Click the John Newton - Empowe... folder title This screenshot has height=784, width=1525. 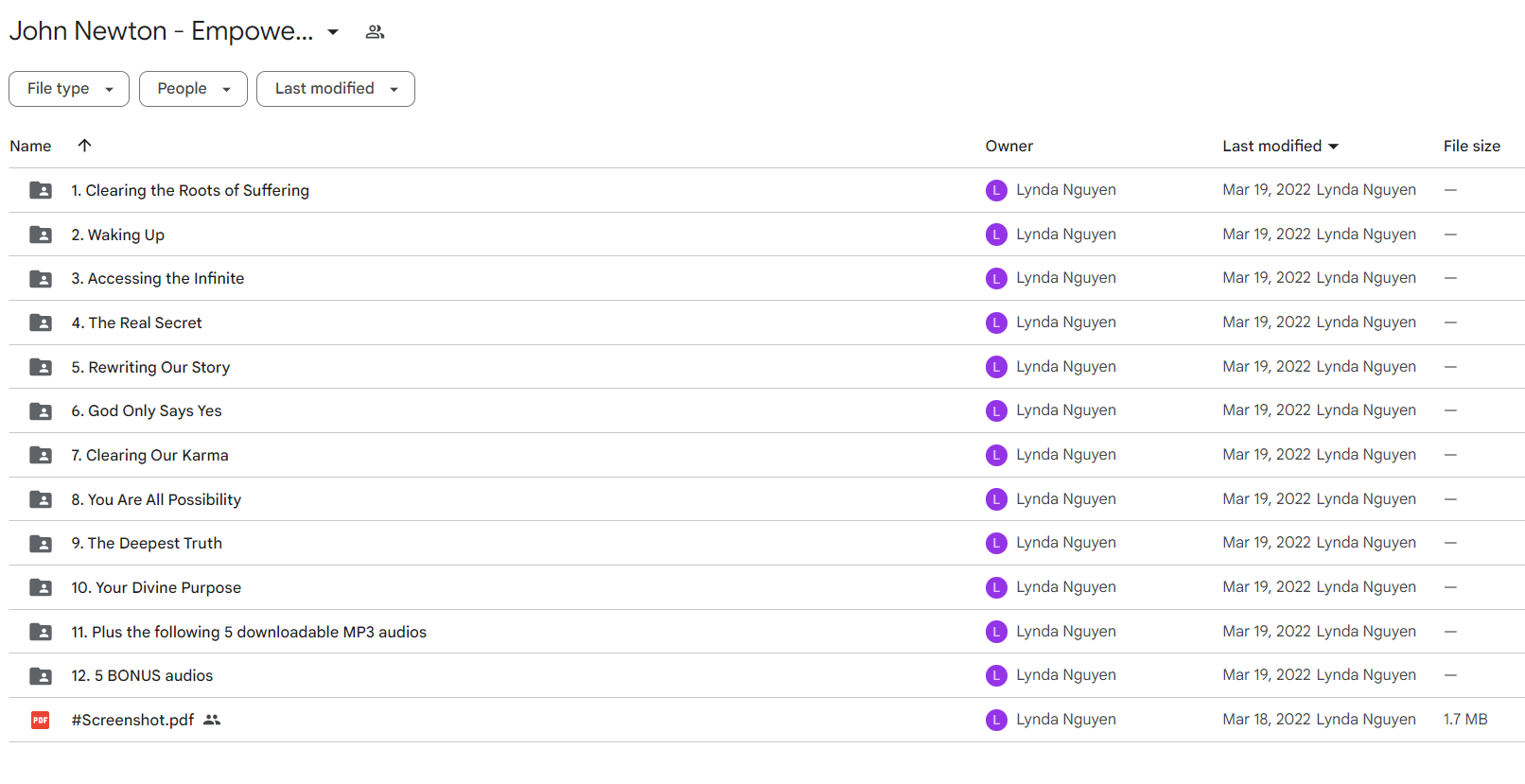pos(161,31)
